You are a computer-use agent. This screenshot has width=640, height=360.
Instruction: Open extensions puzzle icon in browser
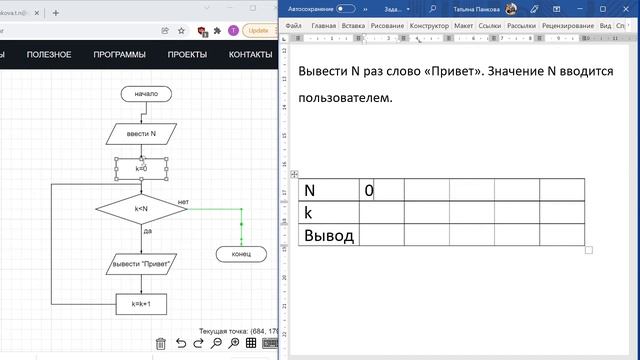click(x=217, y=31)
